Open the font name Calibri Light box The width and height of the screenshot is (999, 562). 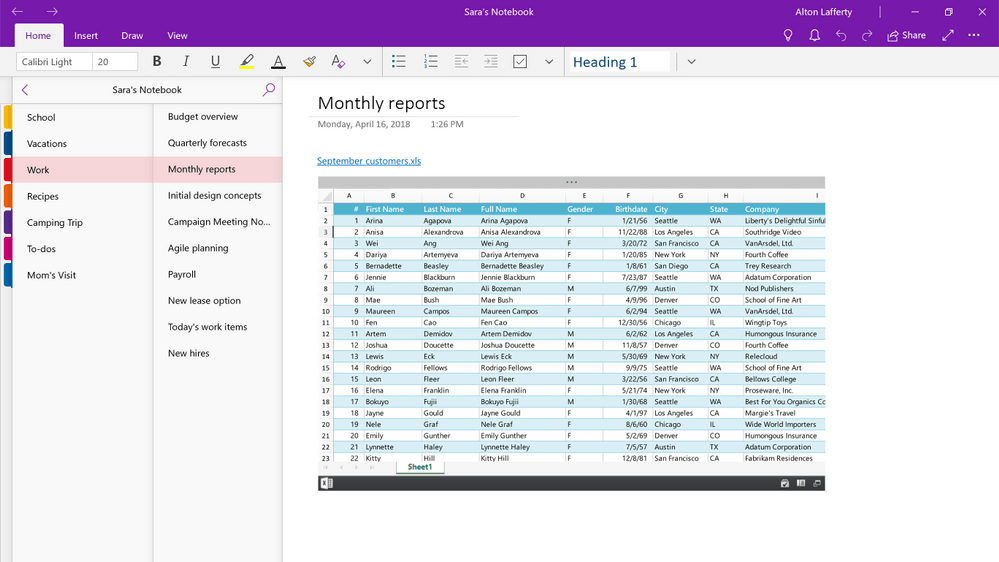(54, 62)
